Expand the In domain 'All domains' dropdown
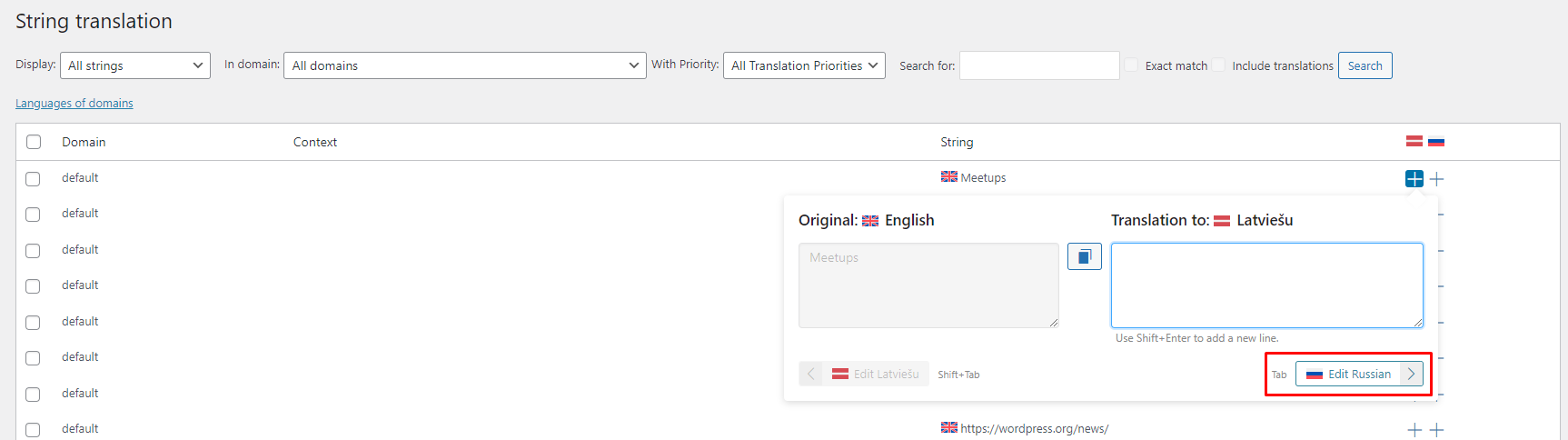This screenshot has height=440, width=1568. [464, 65]
